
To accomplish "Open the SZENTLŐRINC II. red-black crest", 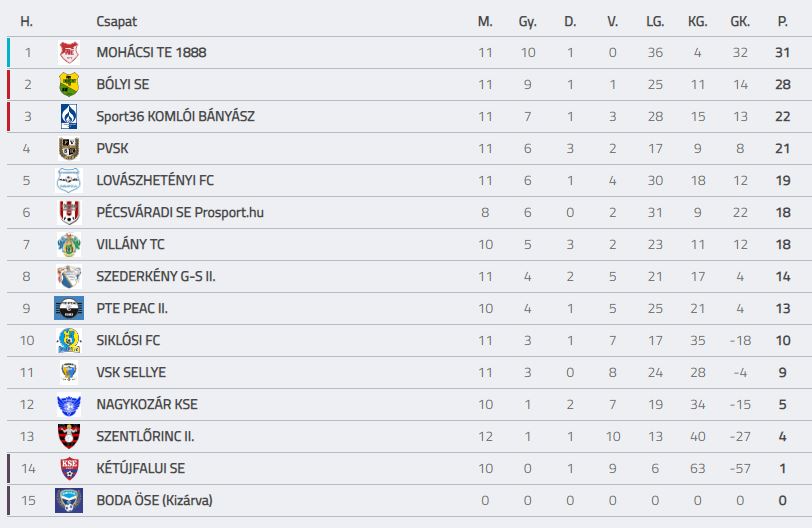I will click(69, 436).
